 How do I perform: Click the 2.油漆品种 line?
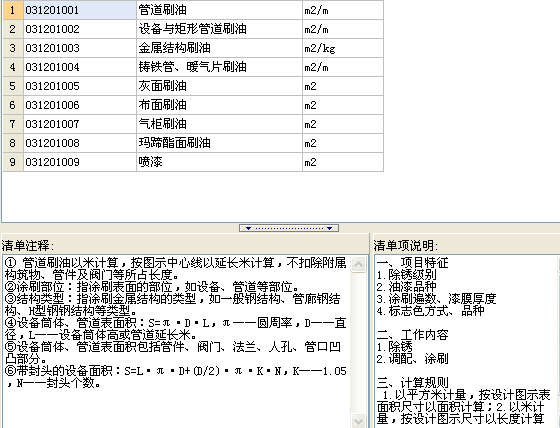coord(406,287)
